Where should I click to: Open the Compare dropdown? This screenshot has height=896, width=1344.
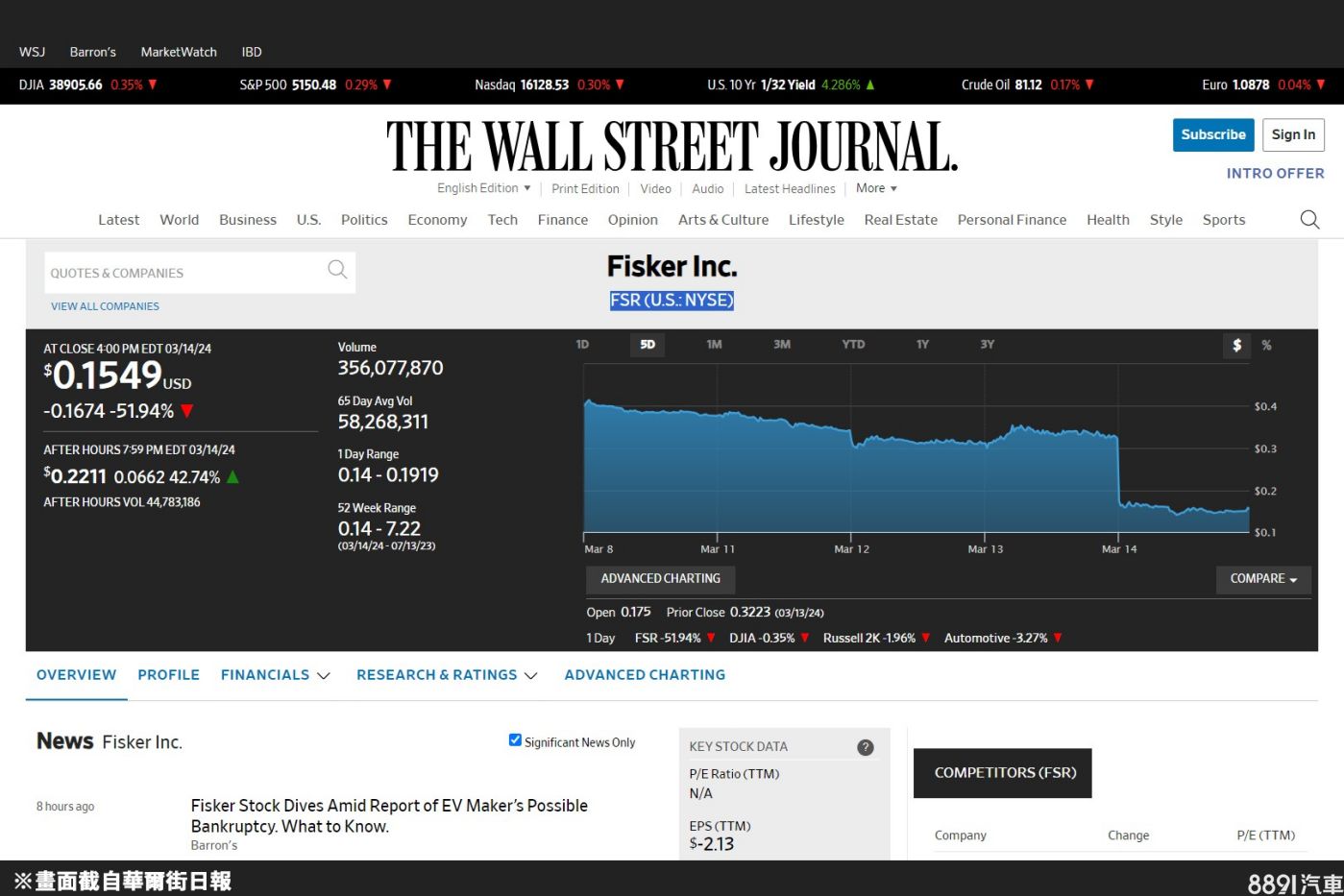pyautogui.click(x=1262, y=579)
